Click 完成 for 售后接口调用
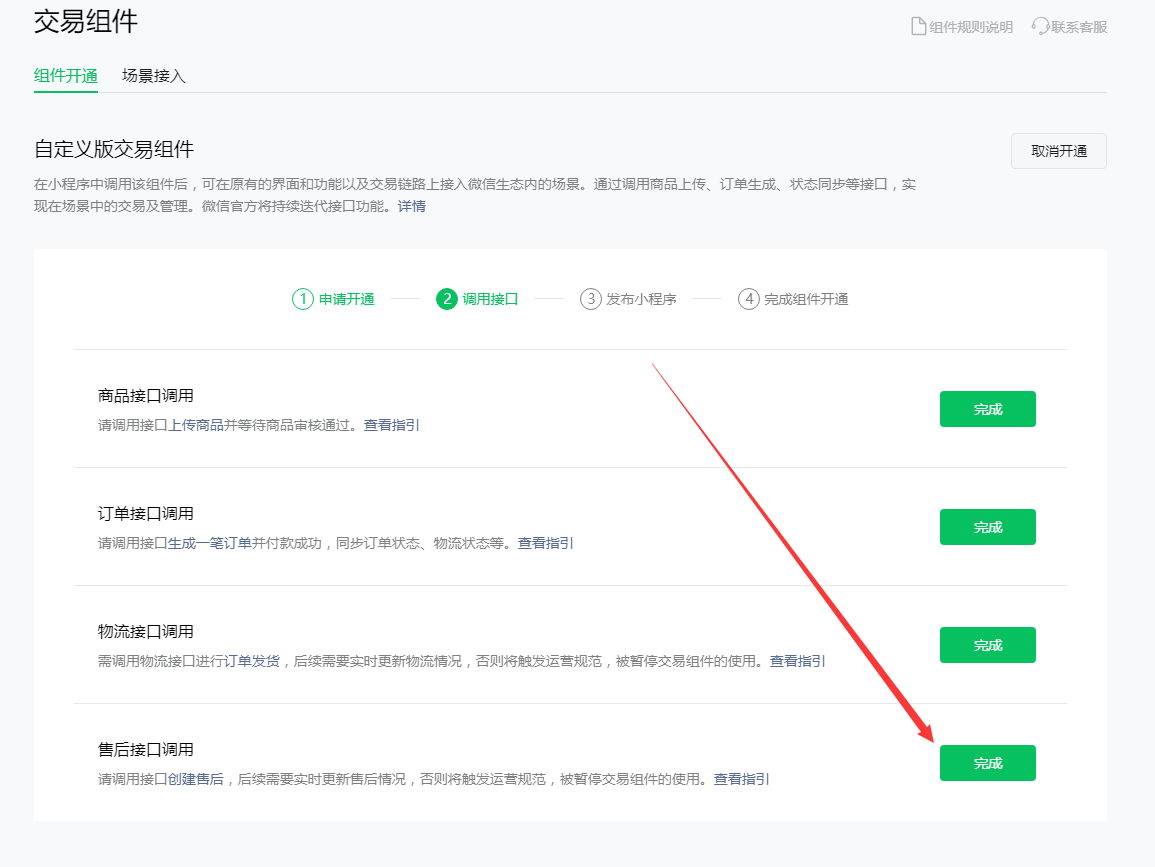Image resolution: width=1155 pixels, height=867 pixels. [x=988, y=762]
